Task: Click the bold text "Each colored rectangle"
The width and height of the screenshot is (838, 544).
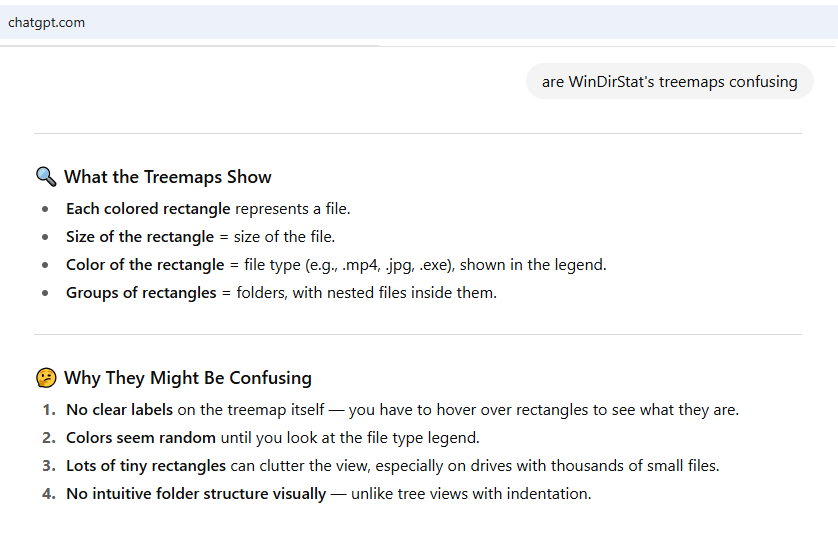Action: (148, 209)
